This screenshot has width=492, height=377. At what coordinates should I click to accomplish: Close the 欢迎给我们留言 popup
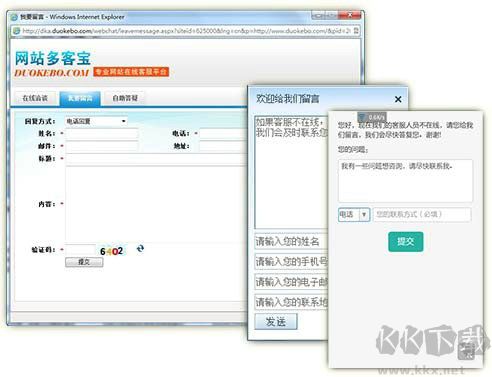(398, 99)
